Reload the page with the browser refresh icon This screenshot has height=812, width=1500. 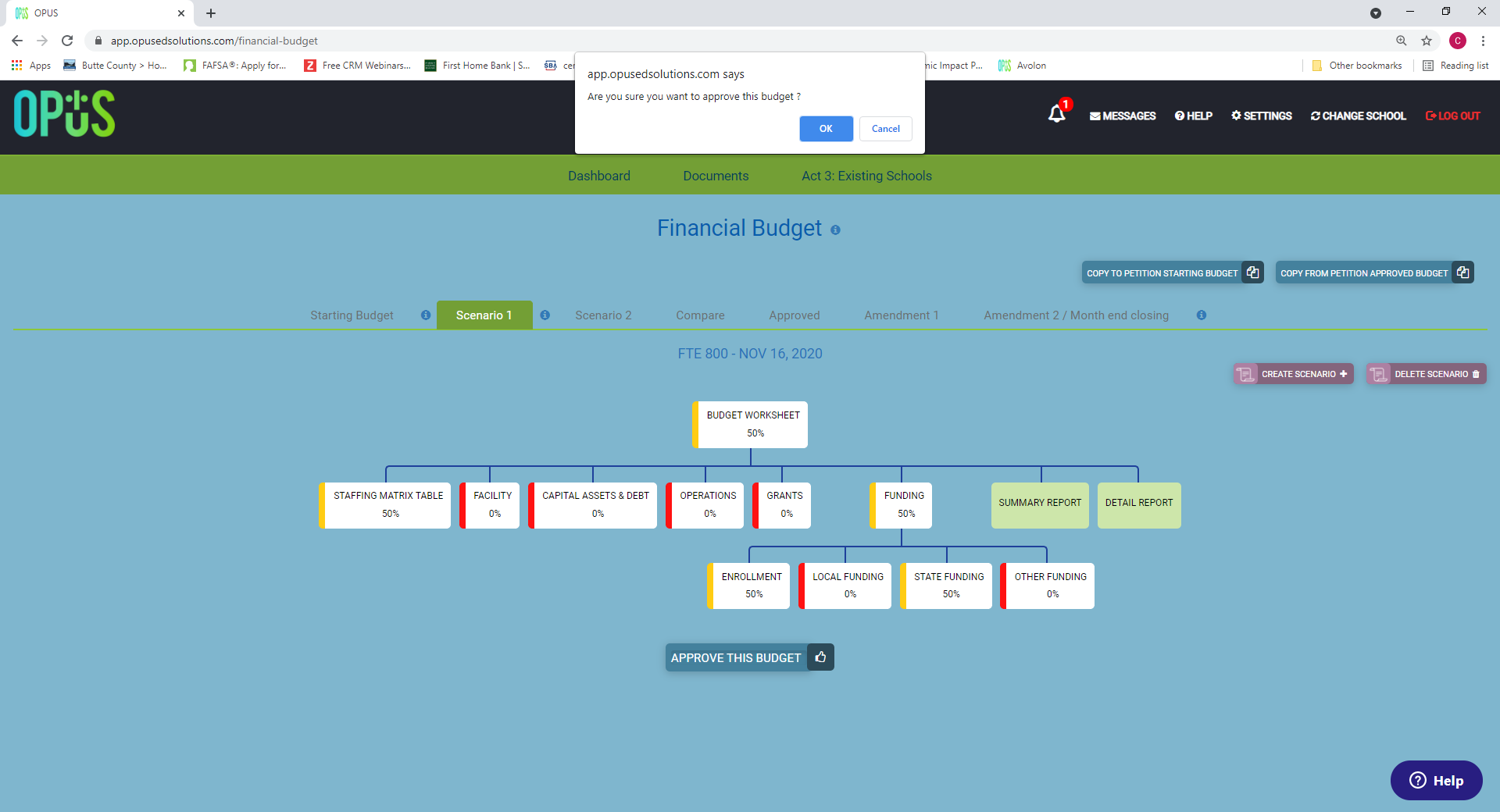click(68, 41)
